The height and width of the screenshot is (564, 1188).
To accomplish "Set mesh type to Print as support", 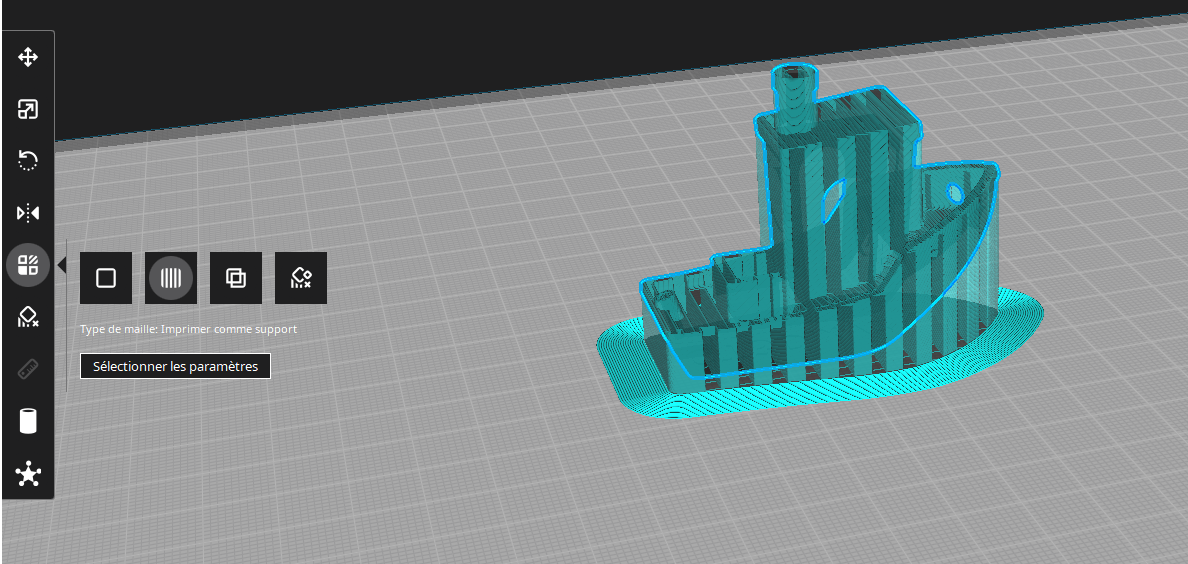I will click(171, 278).
